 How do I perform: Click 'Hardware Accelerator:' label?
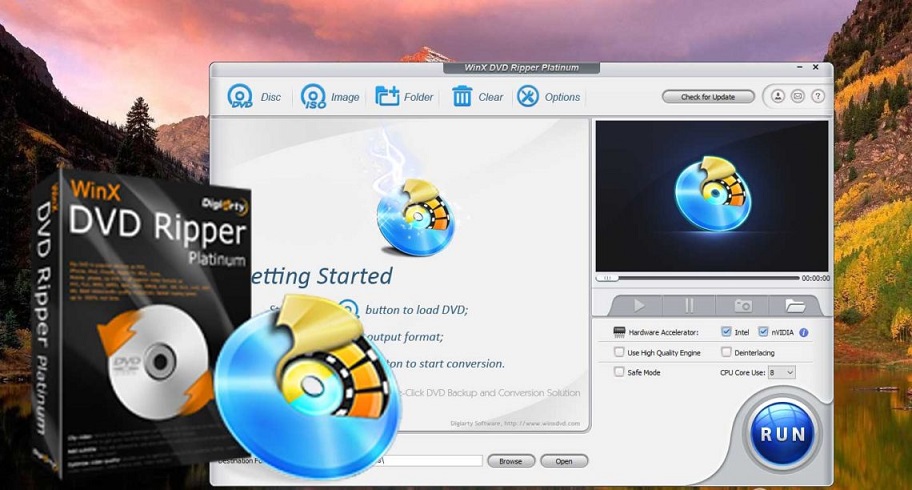[x=663, y=332]
